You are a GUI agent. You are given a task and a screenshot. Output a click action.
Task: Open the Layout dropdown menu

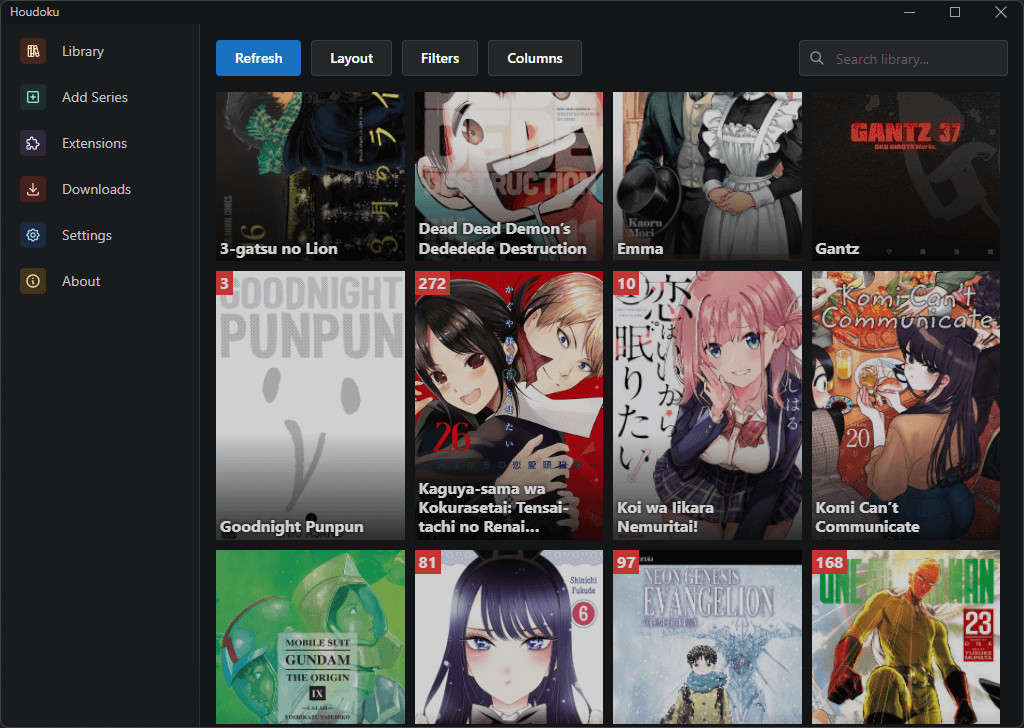(351, 58)
